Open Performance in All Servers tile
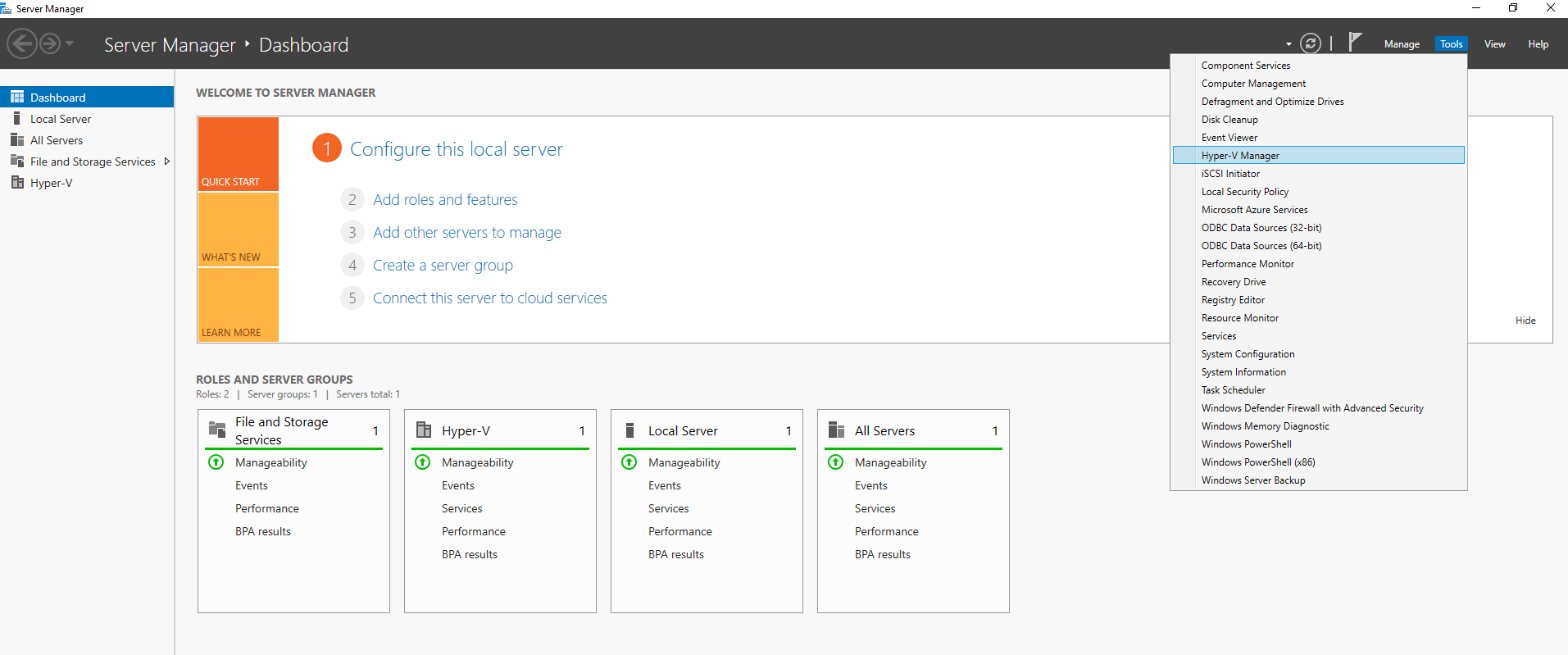1568x655 pixels. click(887, 531)
